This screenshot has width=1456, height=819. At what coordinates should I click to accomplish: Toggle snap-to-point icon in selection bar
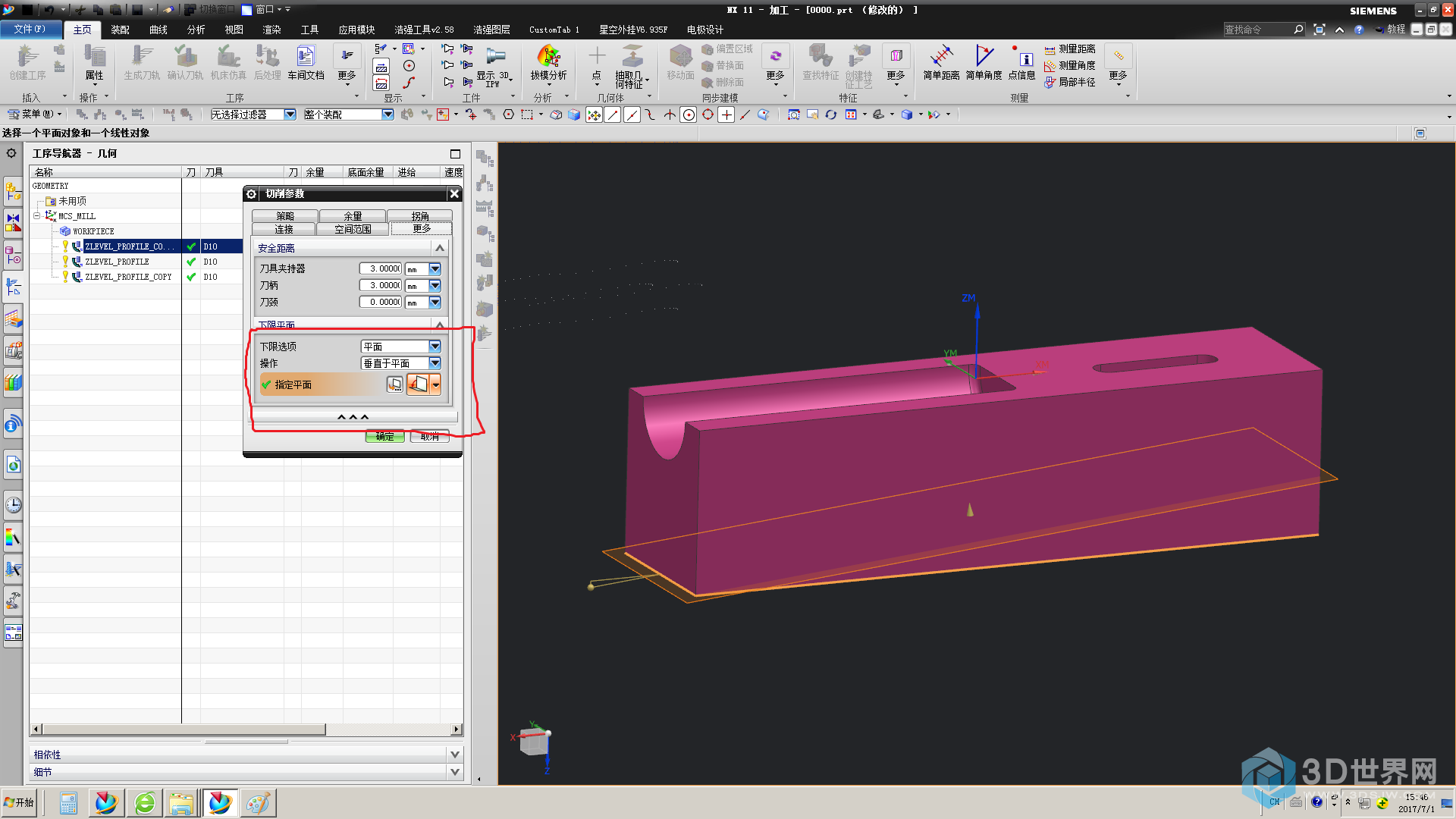594,115
